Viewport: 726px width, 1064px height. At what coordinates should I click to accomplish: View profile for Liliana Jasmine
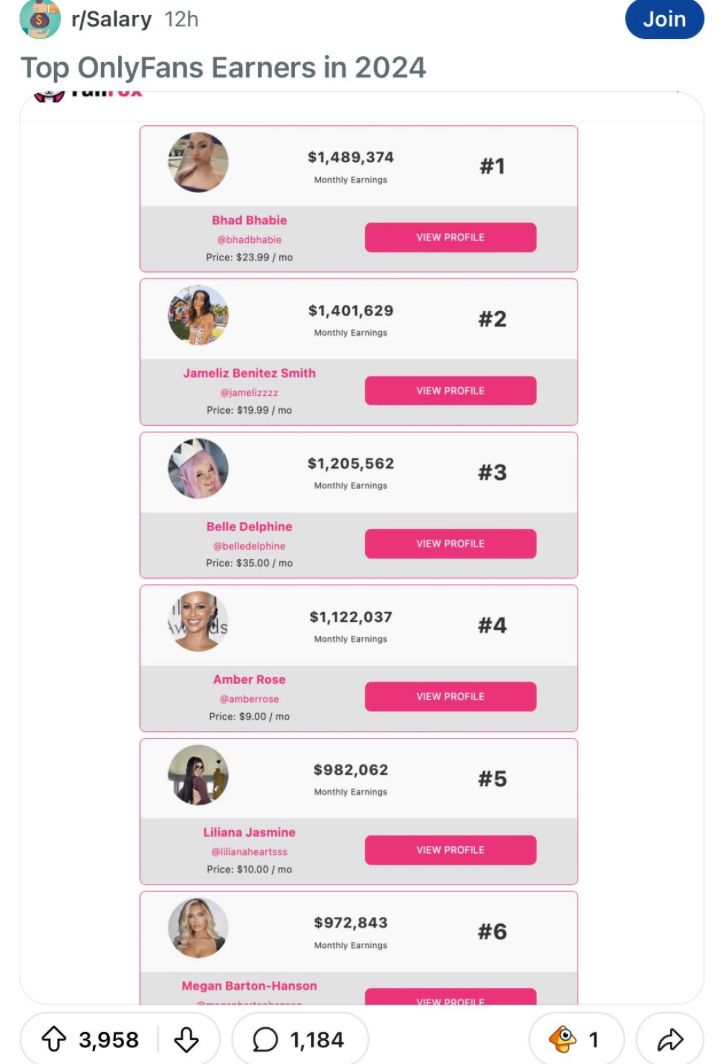[450, 850]
